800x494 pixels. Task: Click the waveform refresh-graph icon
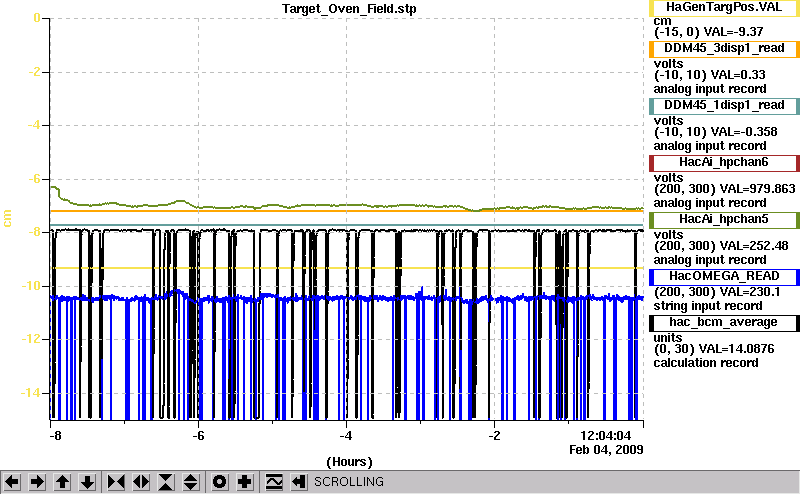pyautogui.click(x=274, y=482)
